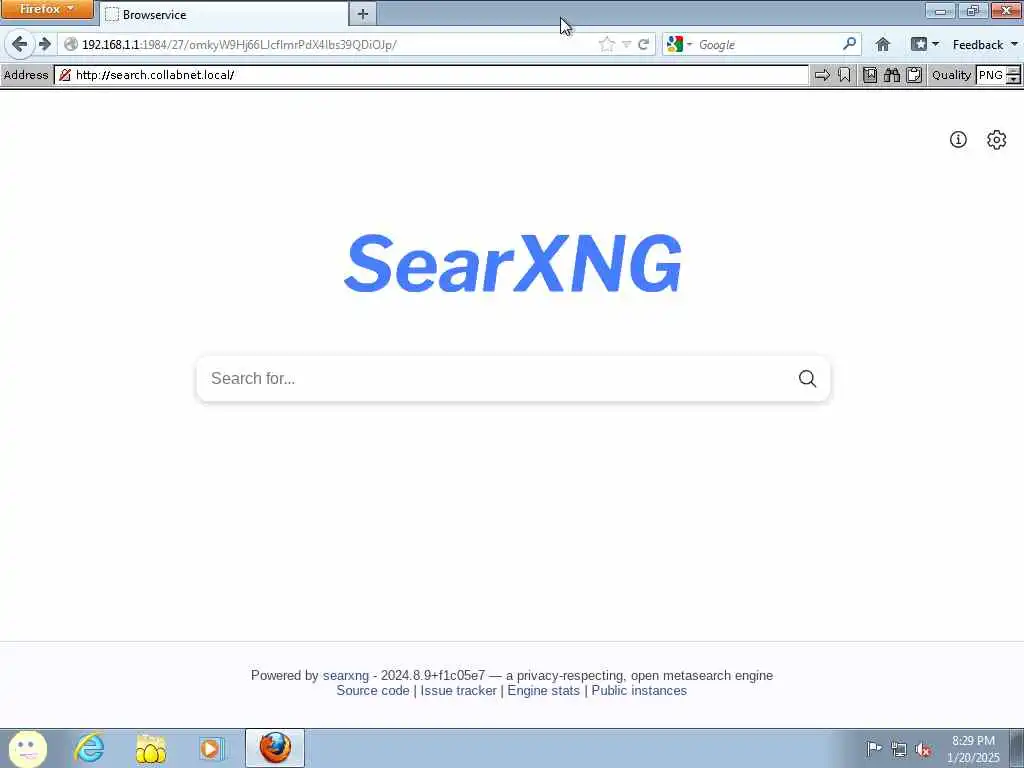Open a new Firefox tab
This screenshot has width=1024, height=768.
coord(363,14)
